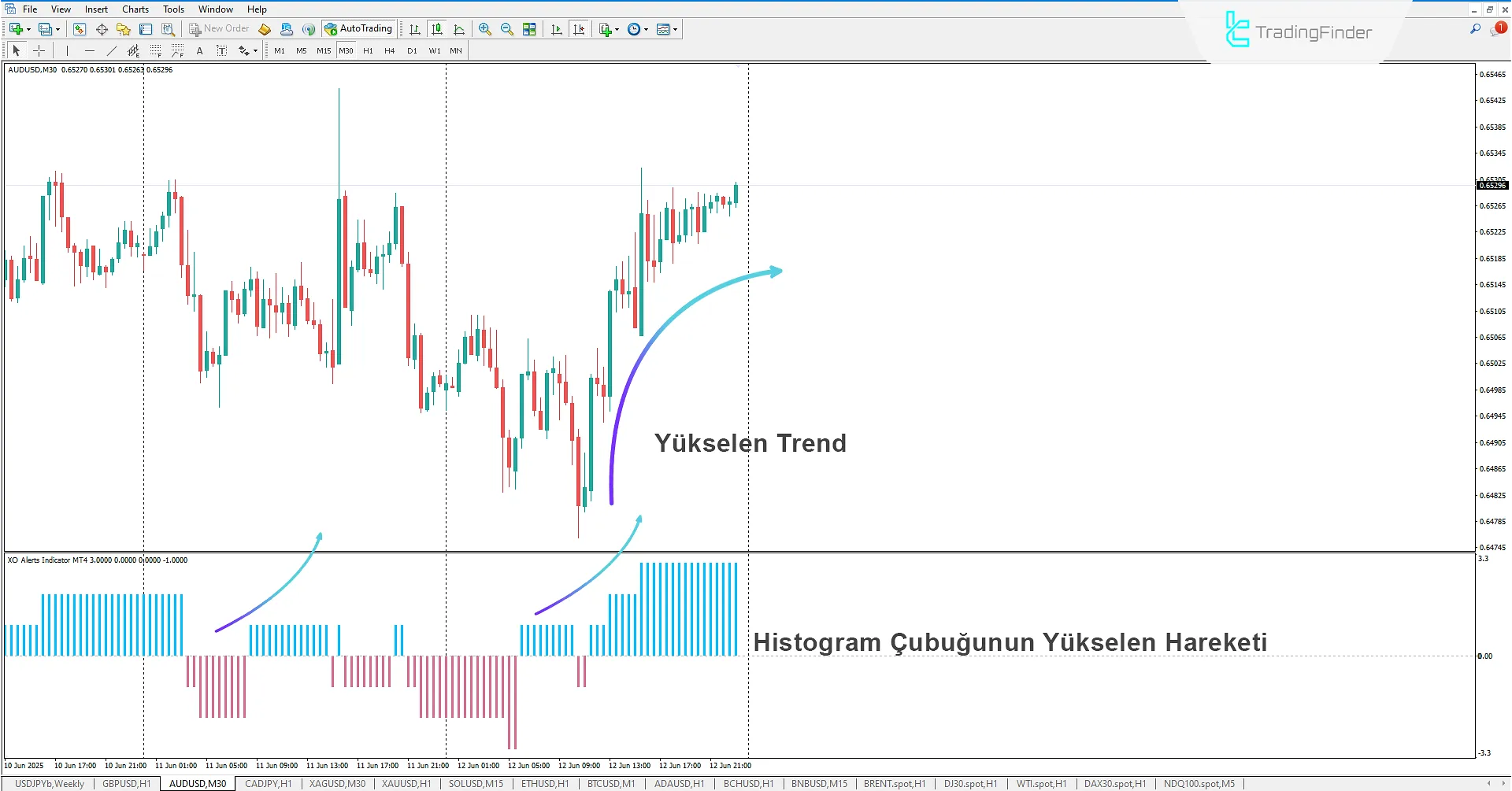Screen dimensions: 1512x791
Task: Disable AutoTrading
Action: (x=359, y=28)
